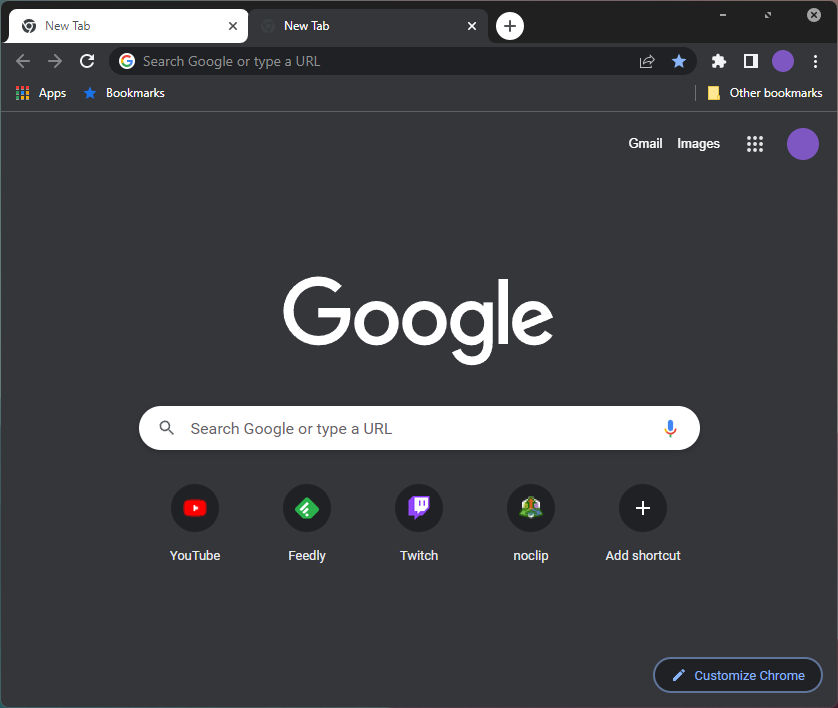Open the Twitch shortcut
The image size is (838, 708).
(x=419, y=524)
